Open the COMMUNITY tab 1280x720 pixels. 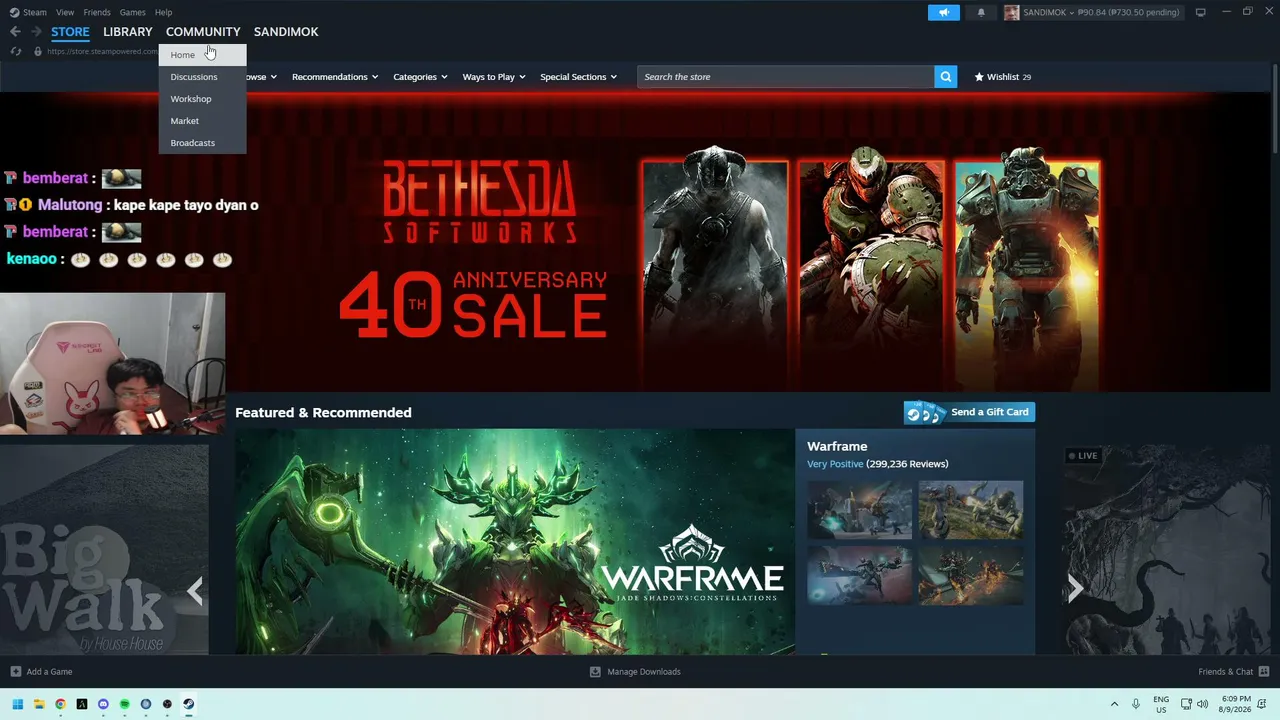click(x=203, y=32)
